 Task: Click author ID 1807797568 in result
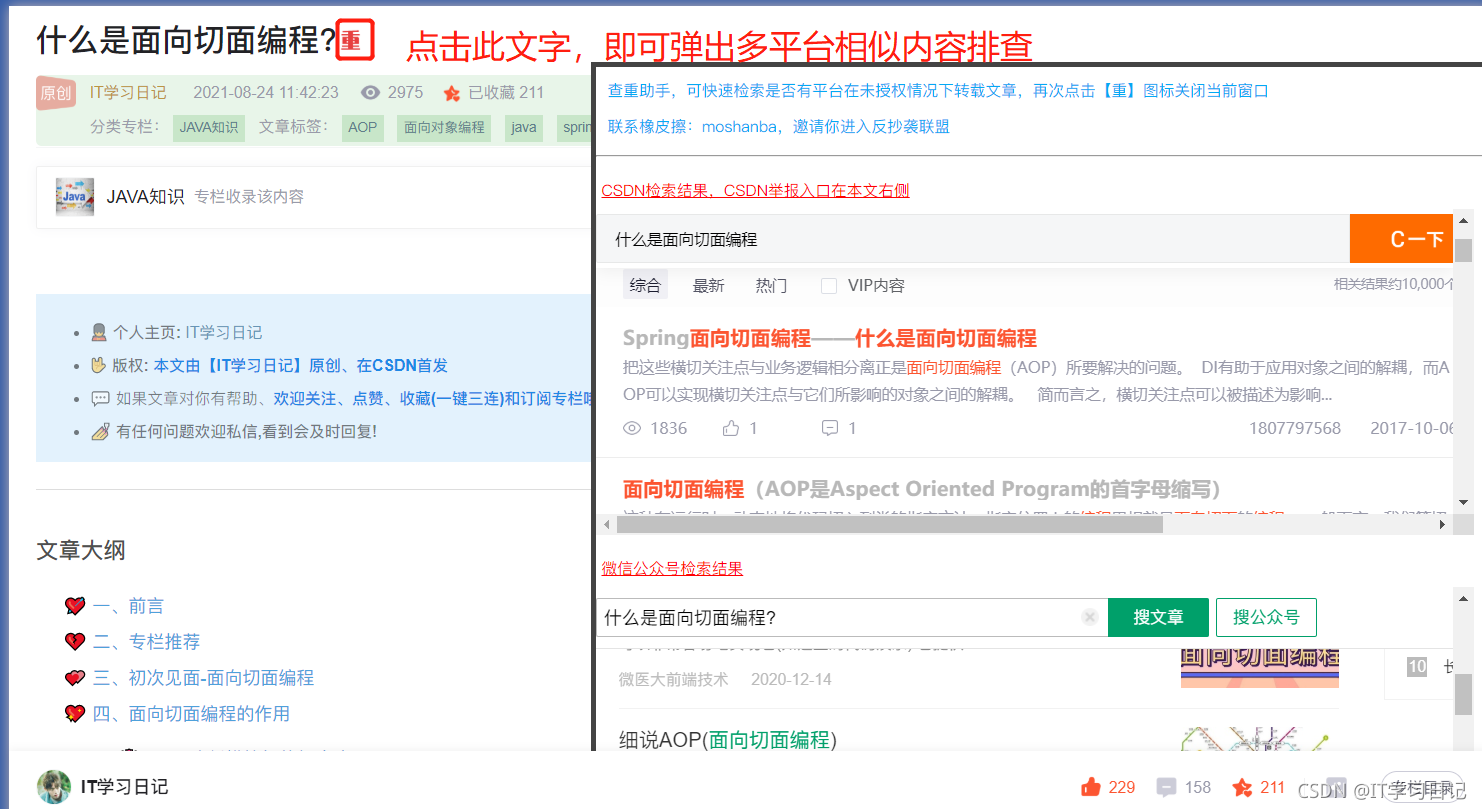point(1295,428)
